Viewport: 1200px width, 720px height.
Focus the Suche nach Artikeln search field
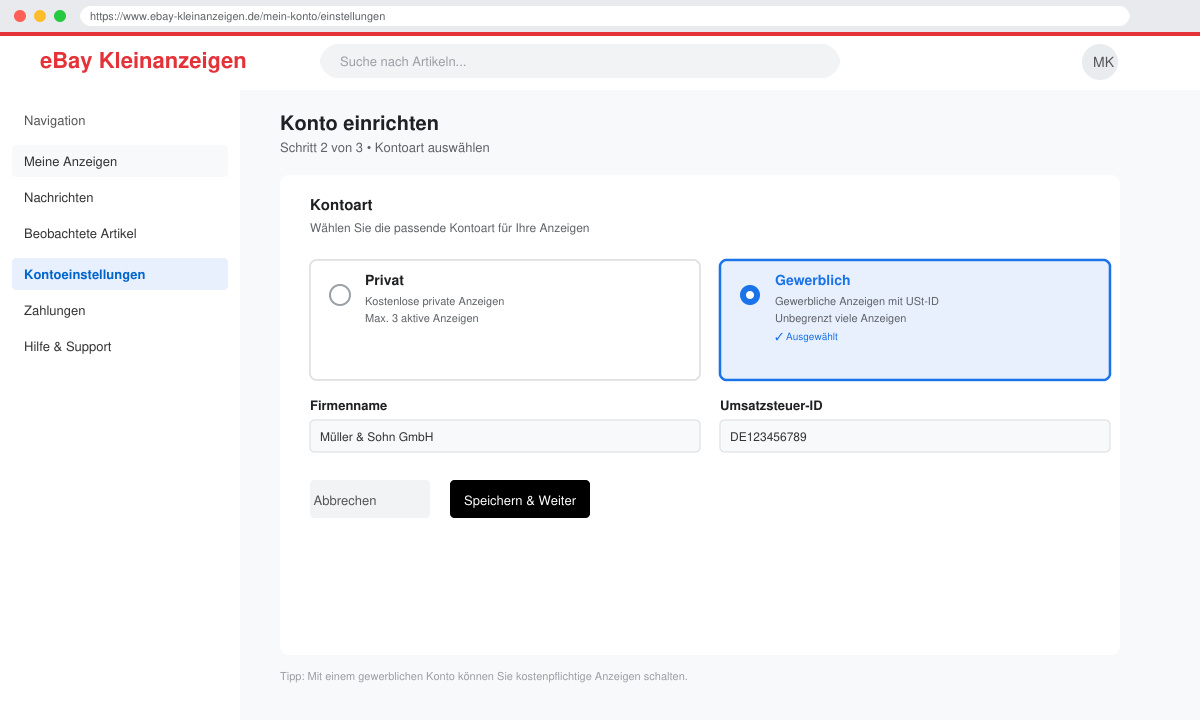tap(580, 61)
